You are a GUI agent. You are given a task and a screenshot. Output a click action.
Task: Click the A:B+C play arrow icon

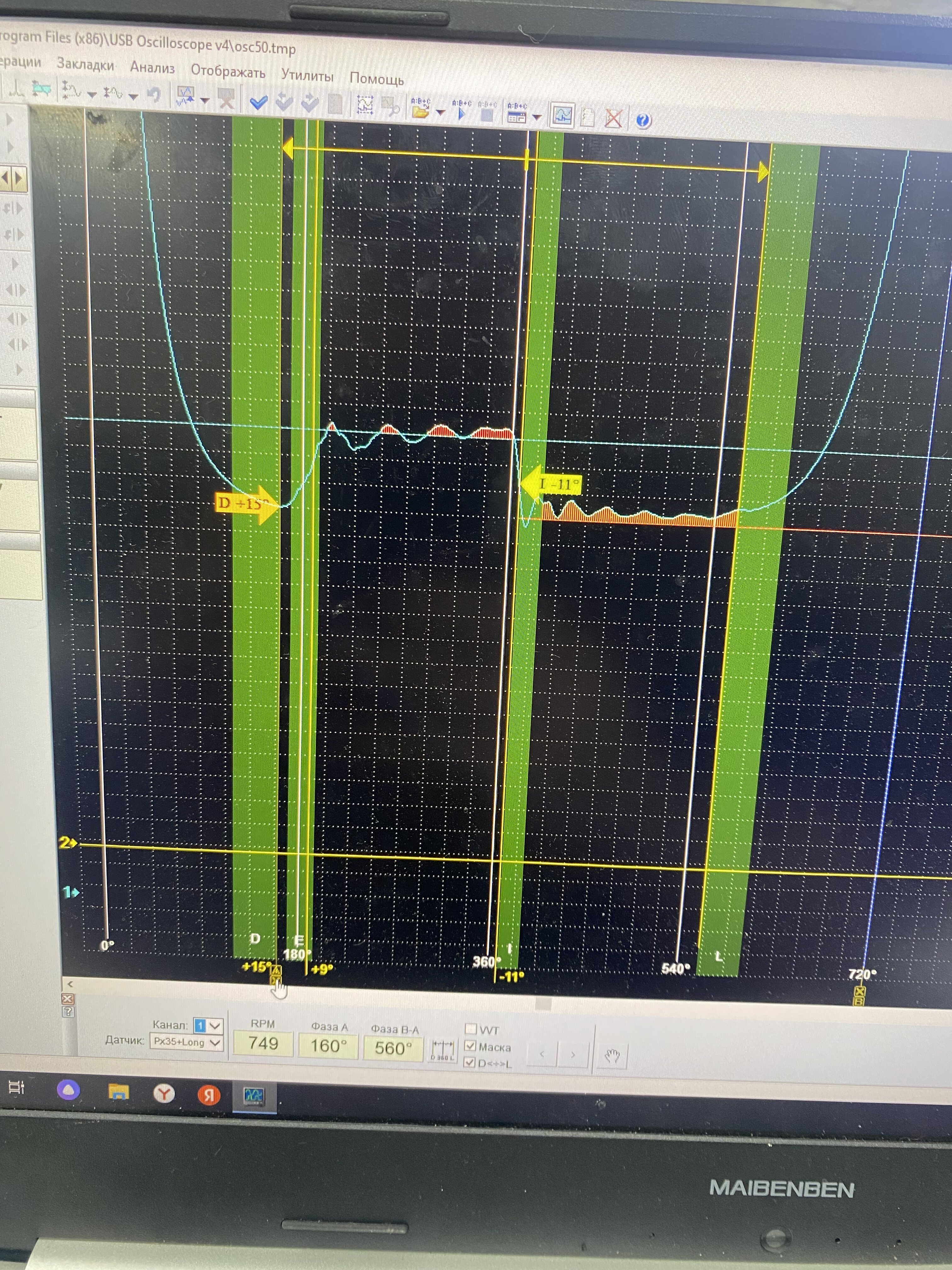[x=462, y=113]
